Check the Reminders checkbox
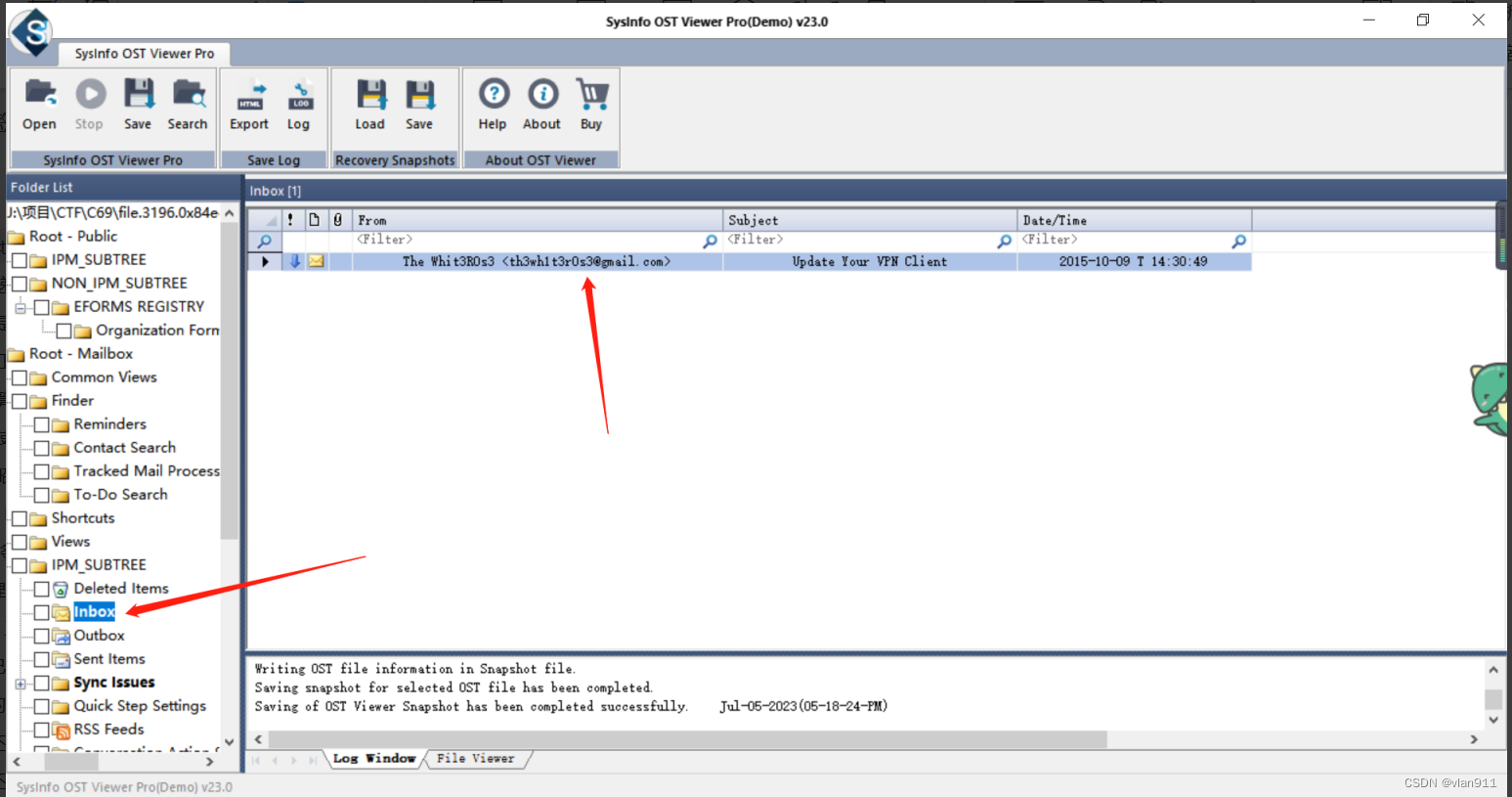This screenshot has height=797, width=1512. 41,424
